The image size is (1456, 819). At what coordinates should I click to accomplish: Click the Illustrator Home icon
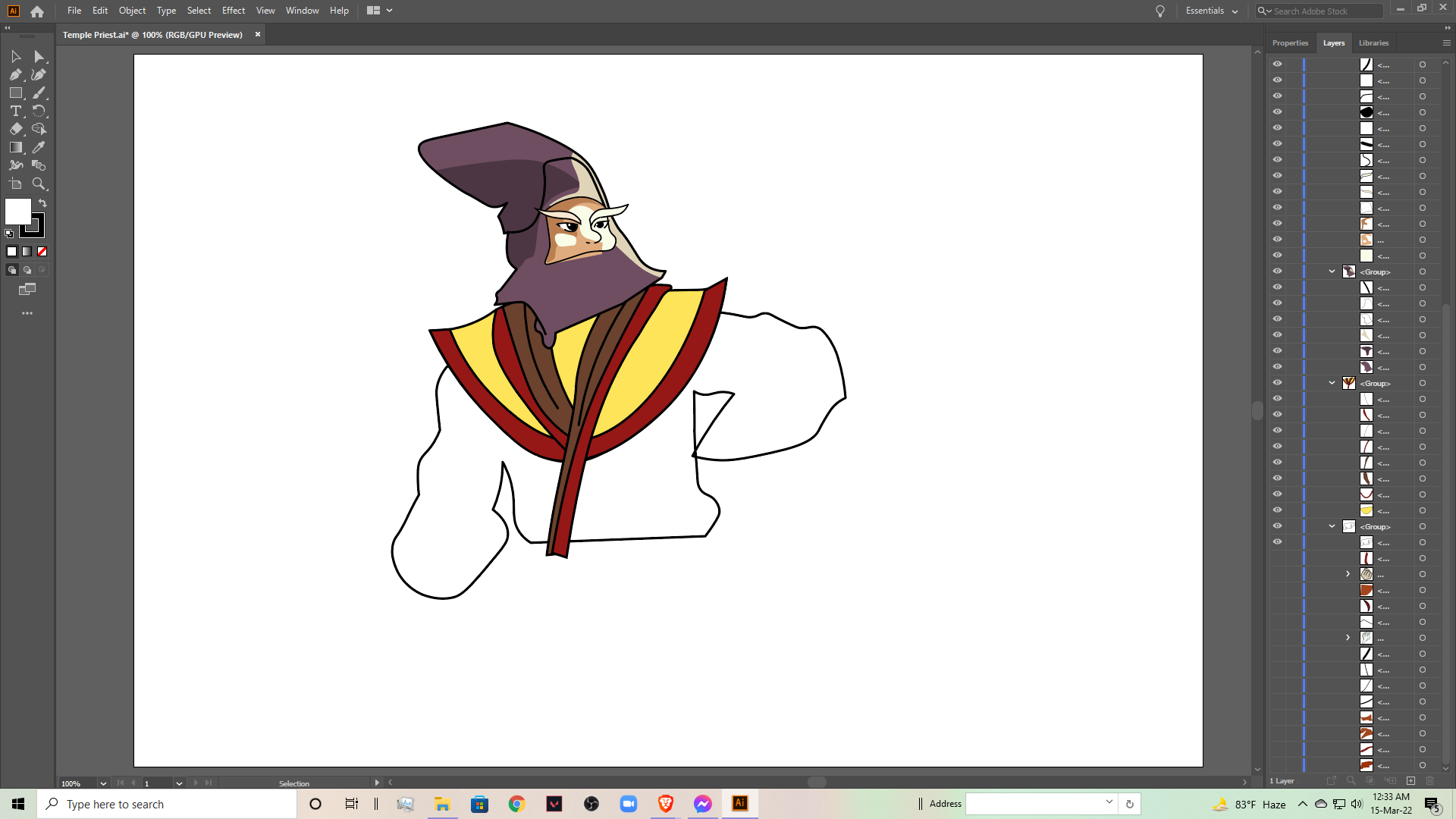tap(37, 11)
